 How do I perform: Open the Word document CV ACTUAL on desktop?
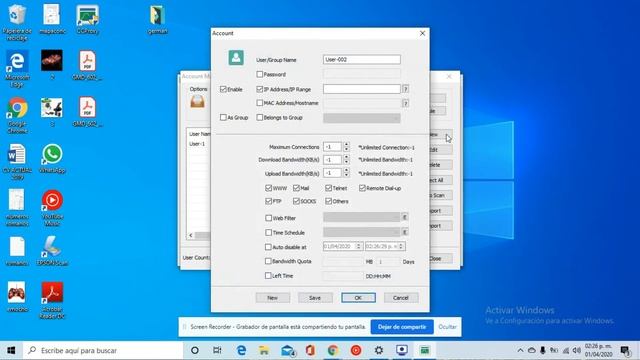[17, 162]
